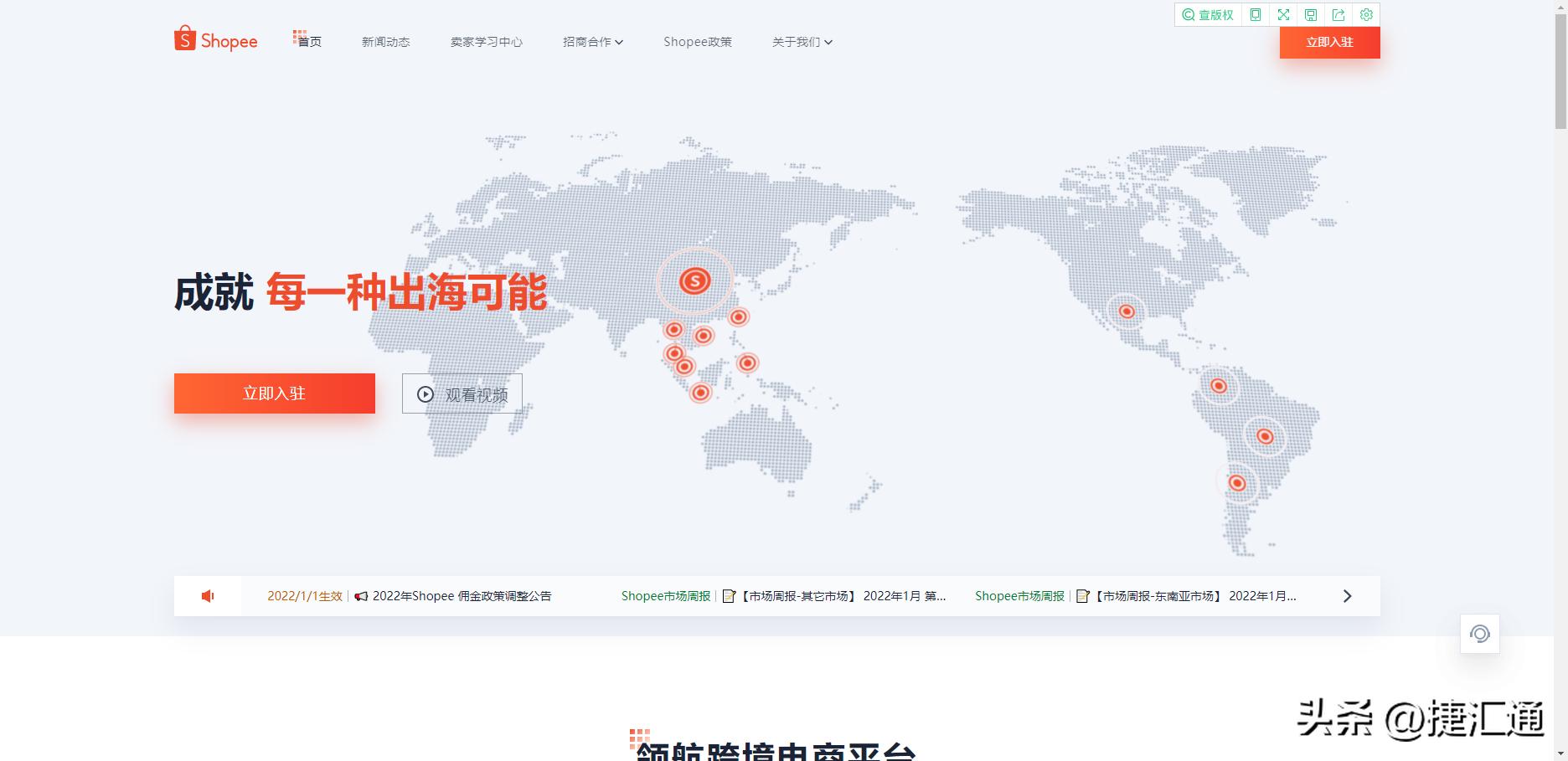
Task: Select the Shopee政策 navigation item
Action: pos(698,42)
